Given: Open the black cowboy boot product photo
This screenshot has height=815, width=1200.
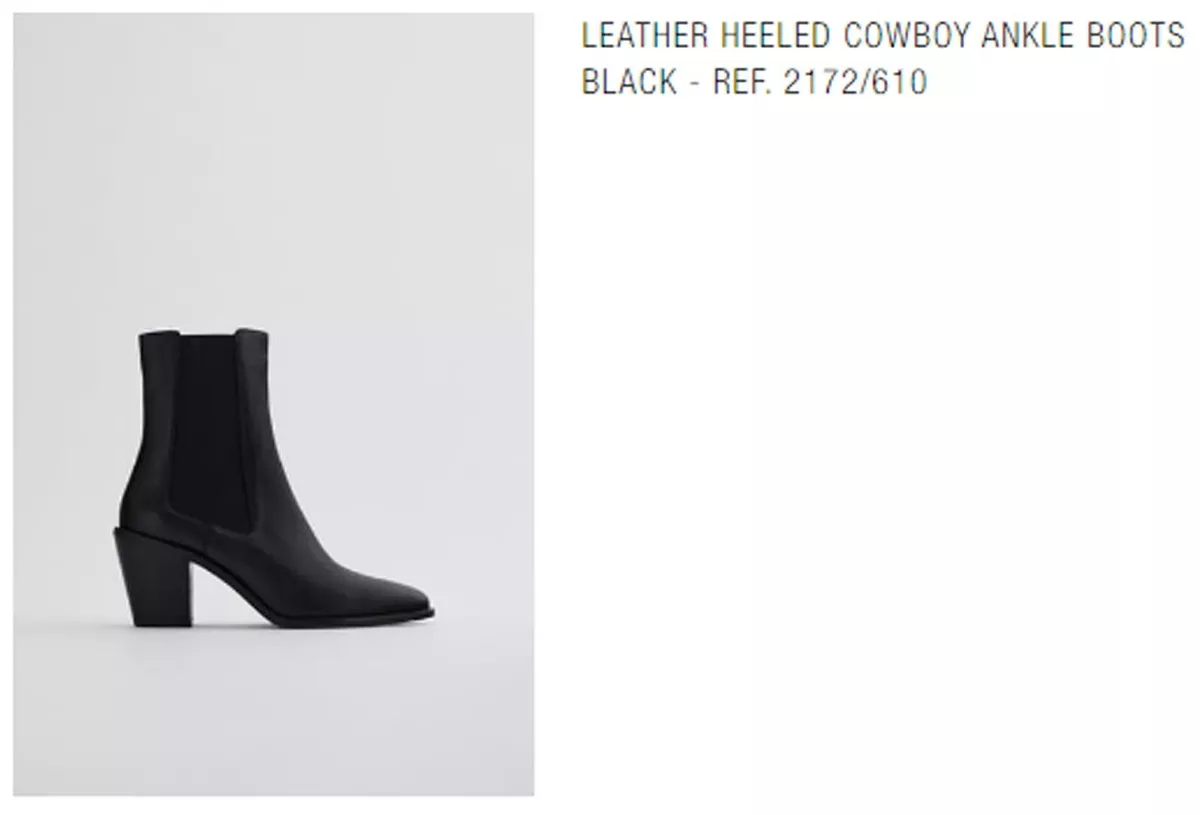Looking at the screenshot, I should coord(273,404).
